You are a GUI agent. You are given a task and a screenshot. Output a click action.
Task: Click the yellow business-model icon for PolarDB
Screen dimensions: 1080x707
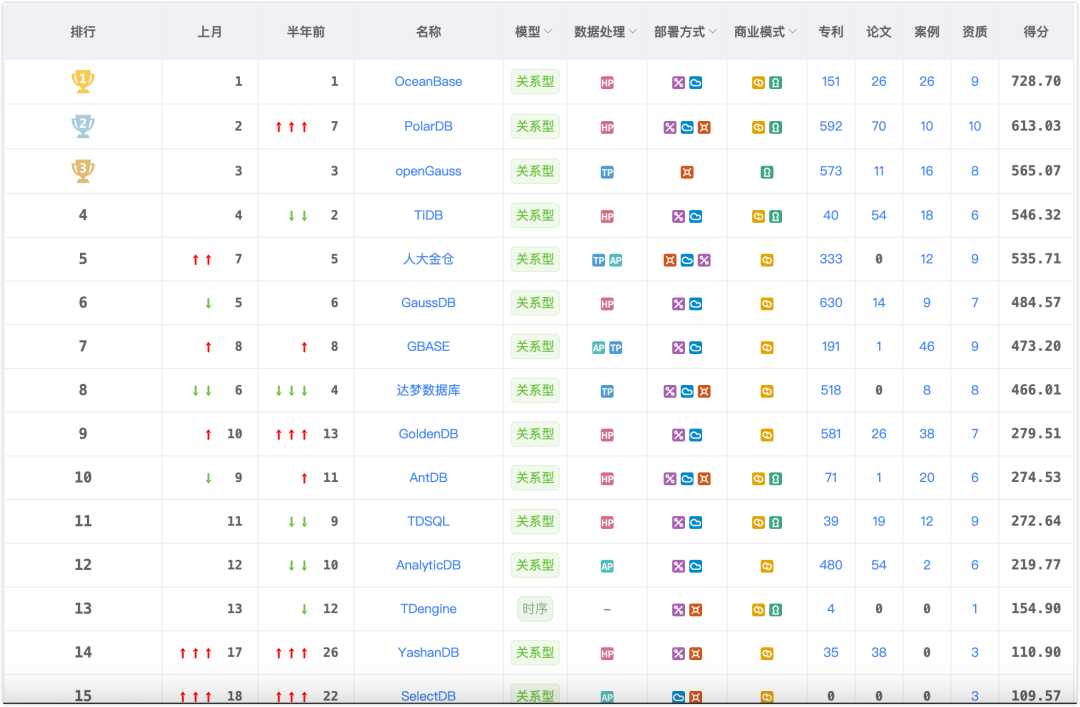(x=758, y=127)
